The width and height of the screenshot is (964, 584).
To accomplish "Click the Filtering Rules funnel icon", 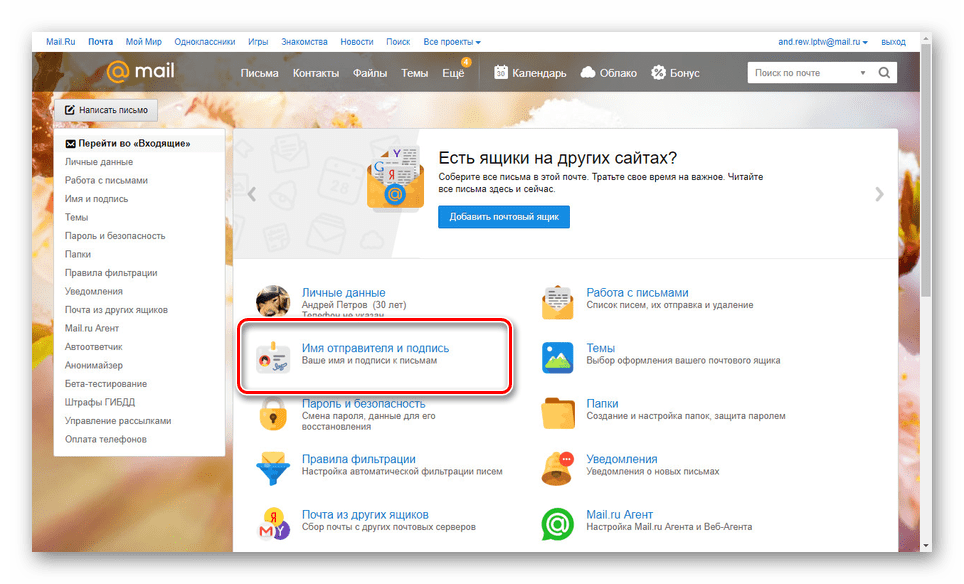I will [273, 467].
